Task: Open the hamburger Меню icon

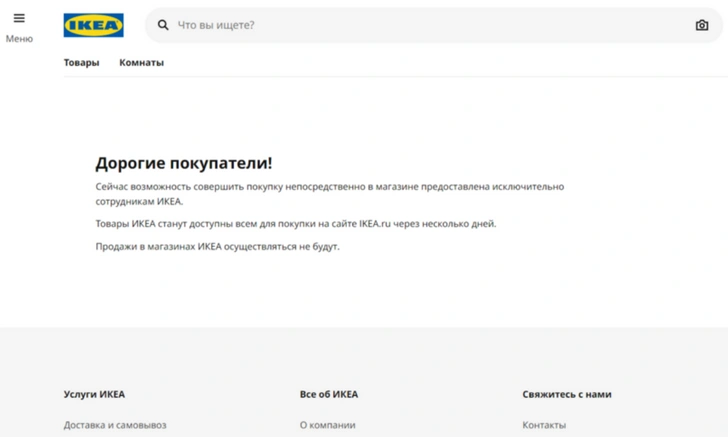Action: pos(19,18)
